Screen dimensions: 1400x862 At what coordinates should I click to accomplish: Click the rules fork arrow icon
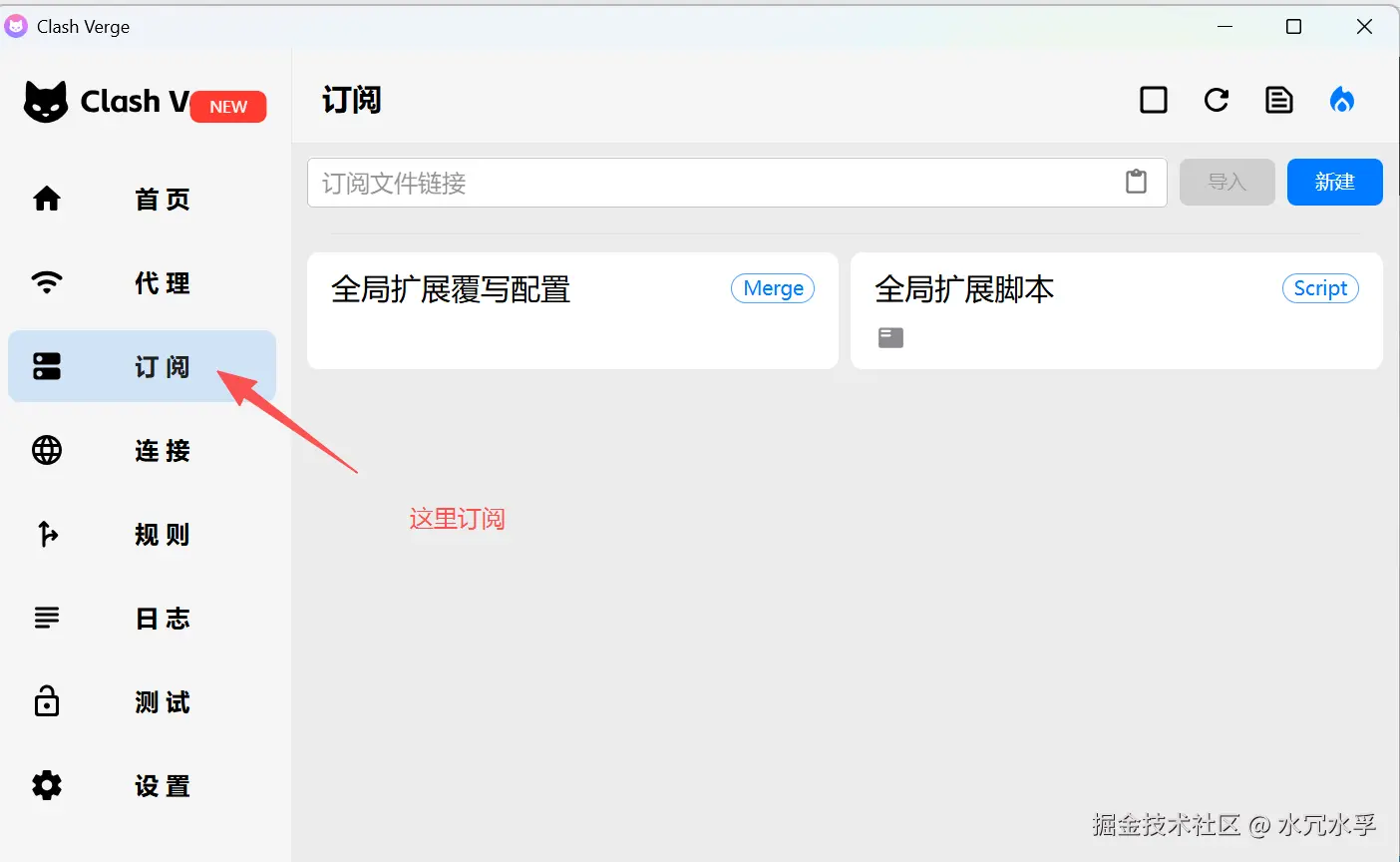point(47,534)
